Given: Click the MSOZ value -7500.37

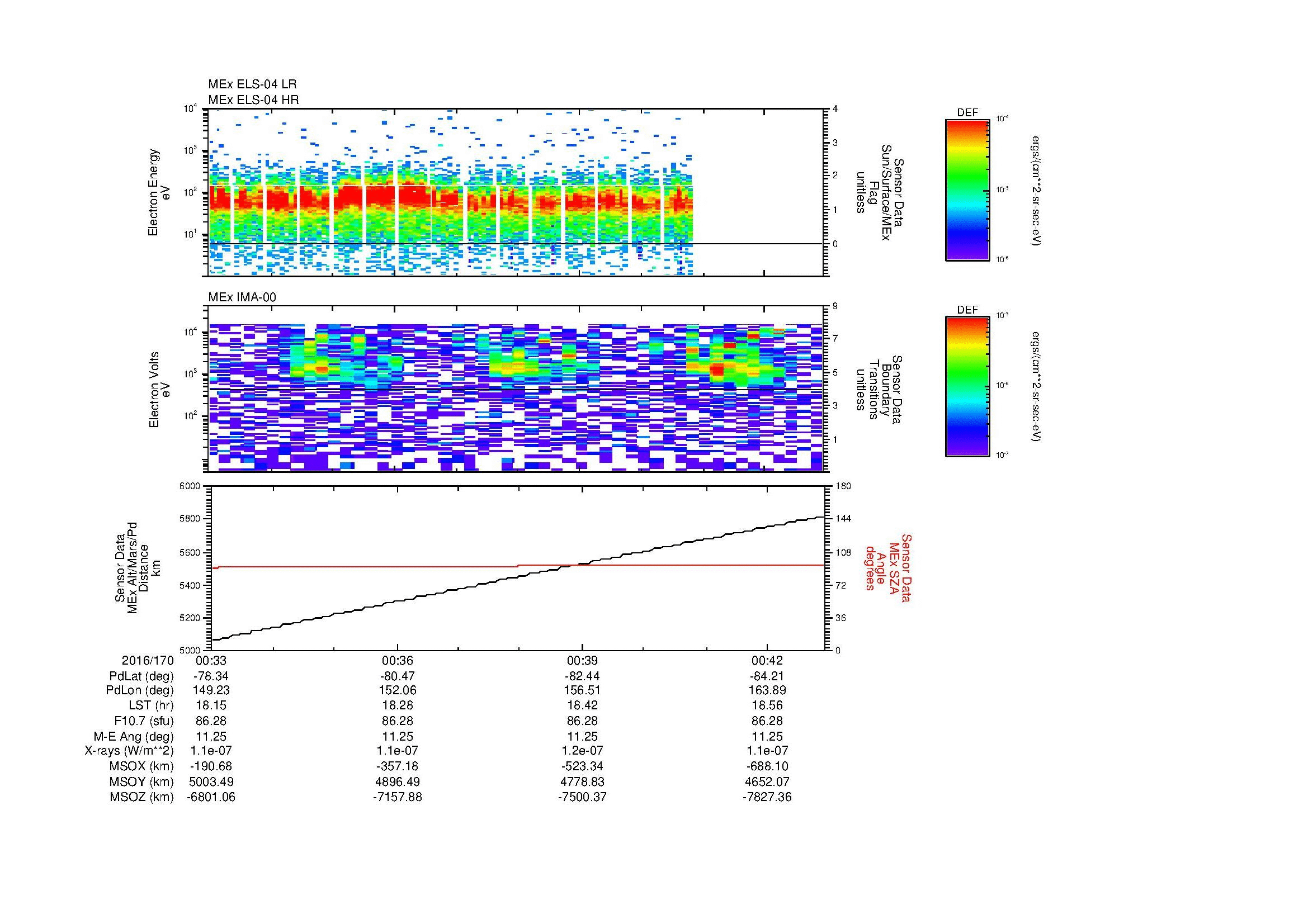Looking at the screenshot, I should [582, 797].
